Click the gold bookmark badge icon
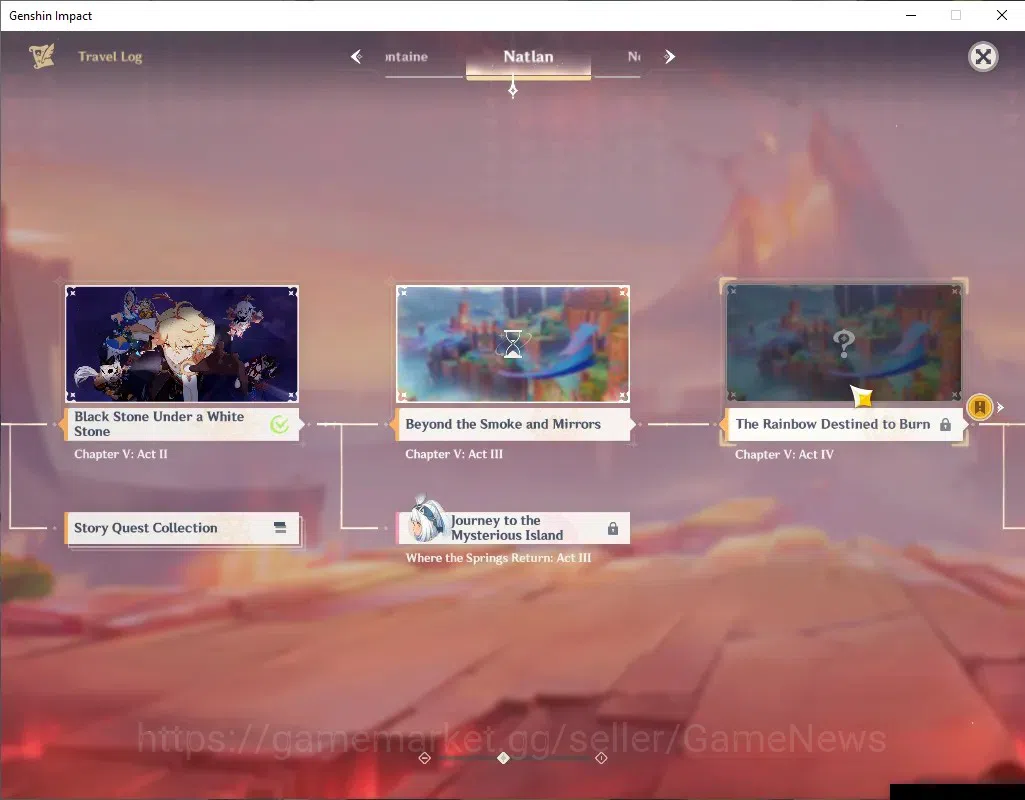This screenshot has width=1025, height=800. 979,407
